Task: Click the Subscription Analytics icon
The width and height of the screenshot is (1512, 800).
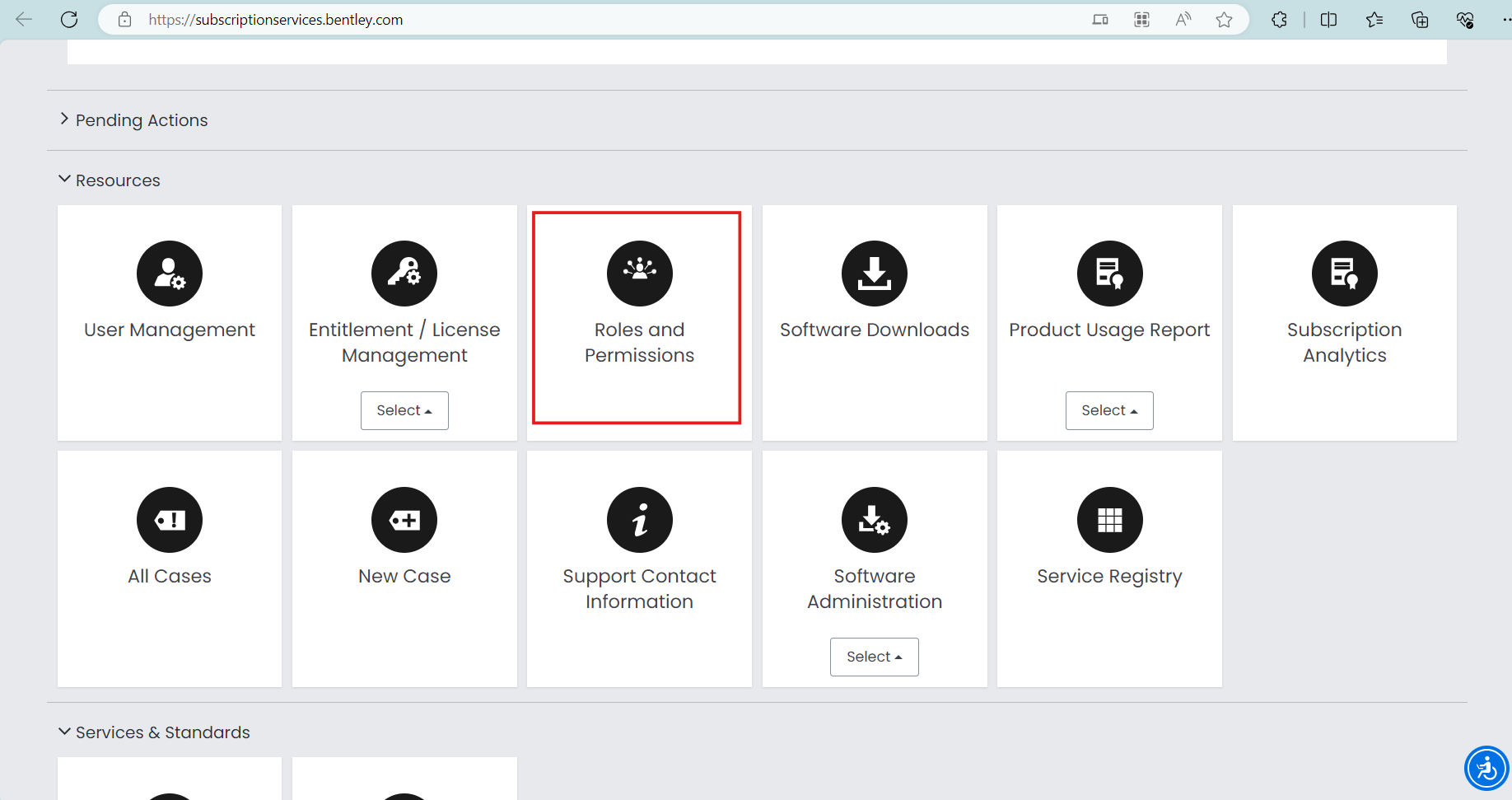Action: [x=1345, y=274]
